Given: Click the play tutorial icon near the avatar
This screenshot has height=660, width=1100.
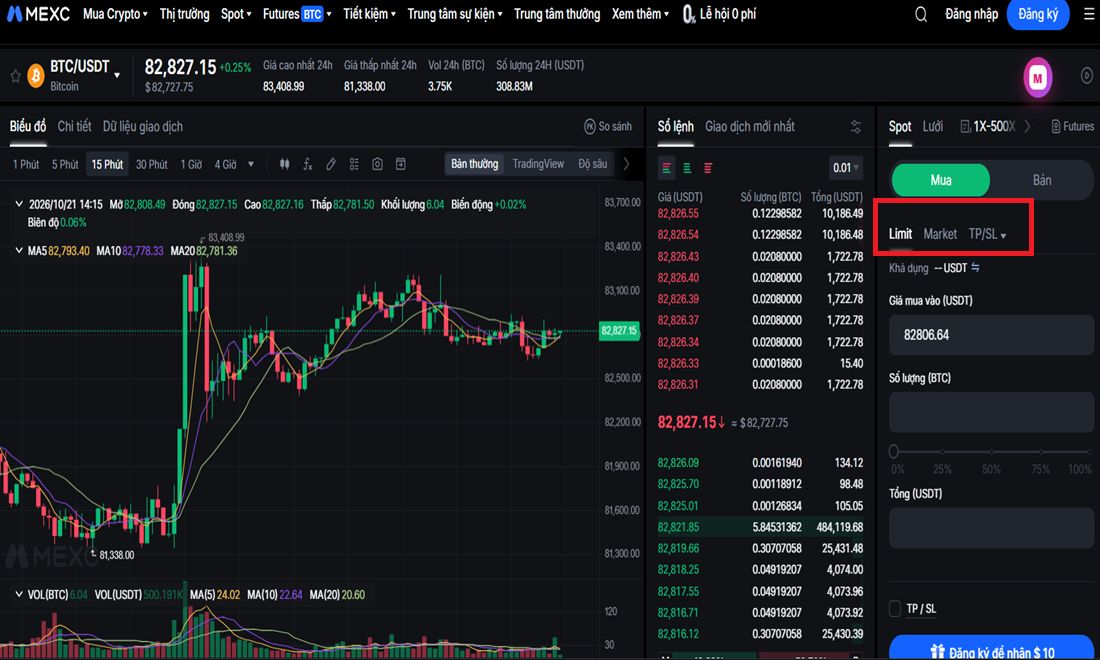Looking at the screenshot, I should click(1087, 75).
